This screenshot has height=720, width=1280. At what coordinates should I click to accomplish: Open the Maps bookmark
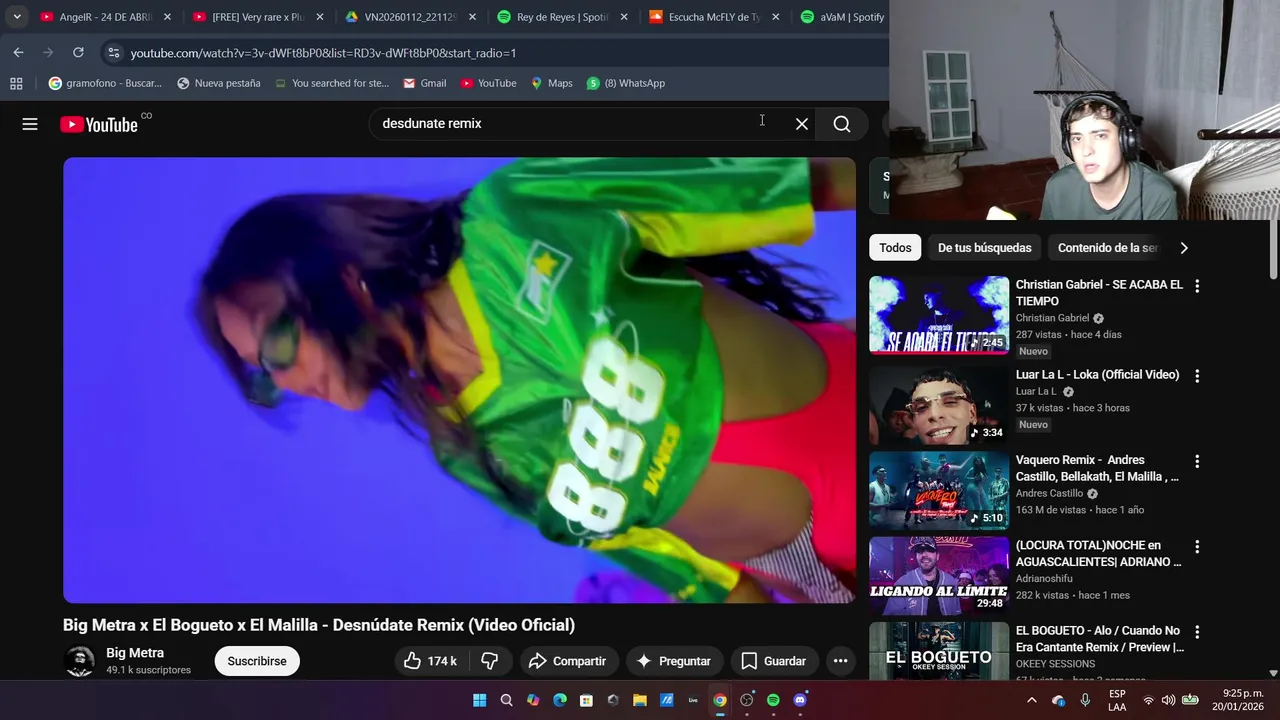[551, 83]
